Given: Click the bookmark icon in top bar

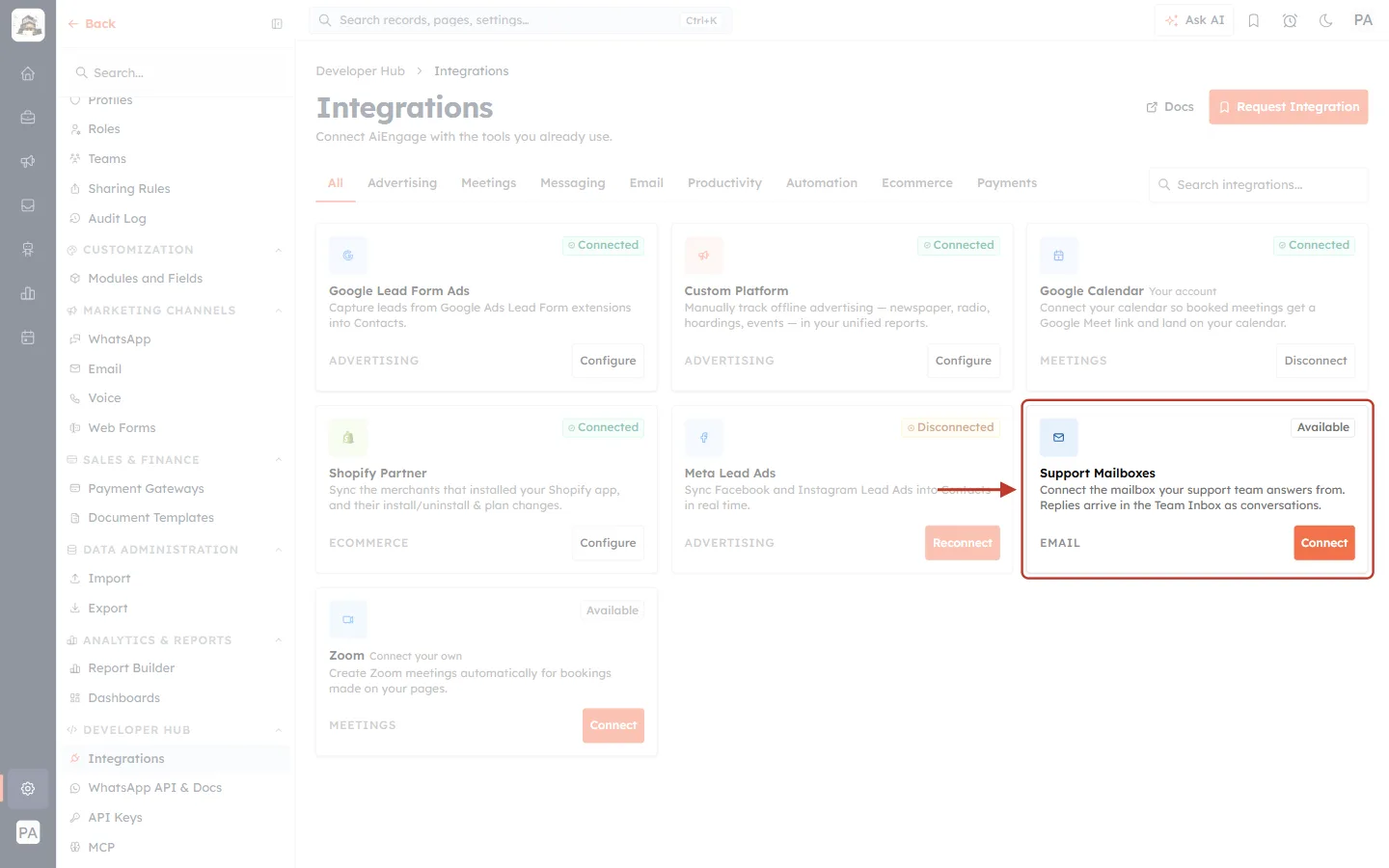Looking at the screenshot, I should coord(1254,20).
